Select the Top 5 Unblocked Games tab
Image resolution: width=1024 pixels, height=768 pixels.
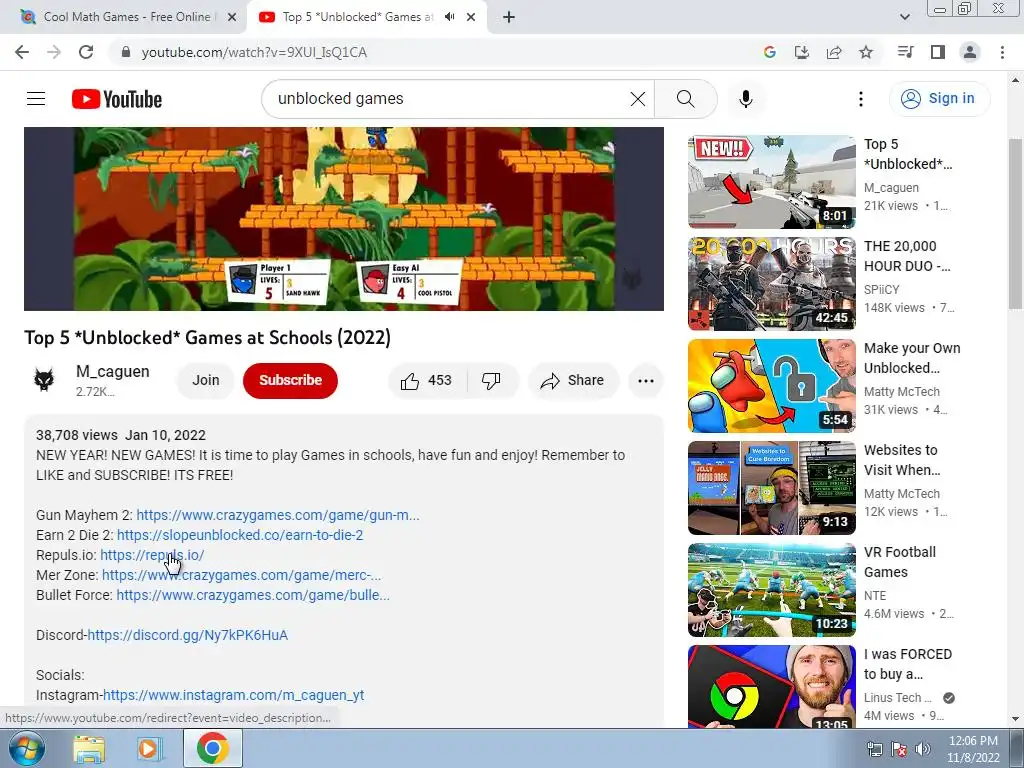[x=356, y=17]
